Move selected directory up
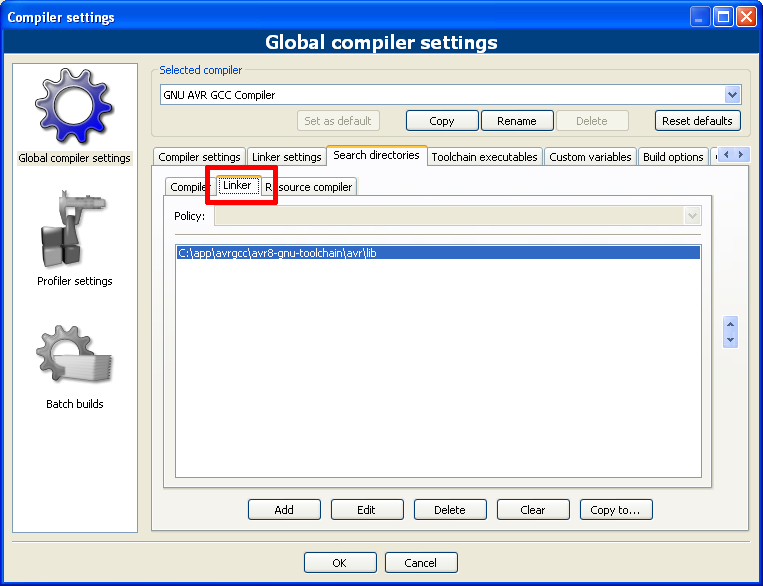Image resolution: width=763 pixels, height=586 pixels. pos(730,324)
